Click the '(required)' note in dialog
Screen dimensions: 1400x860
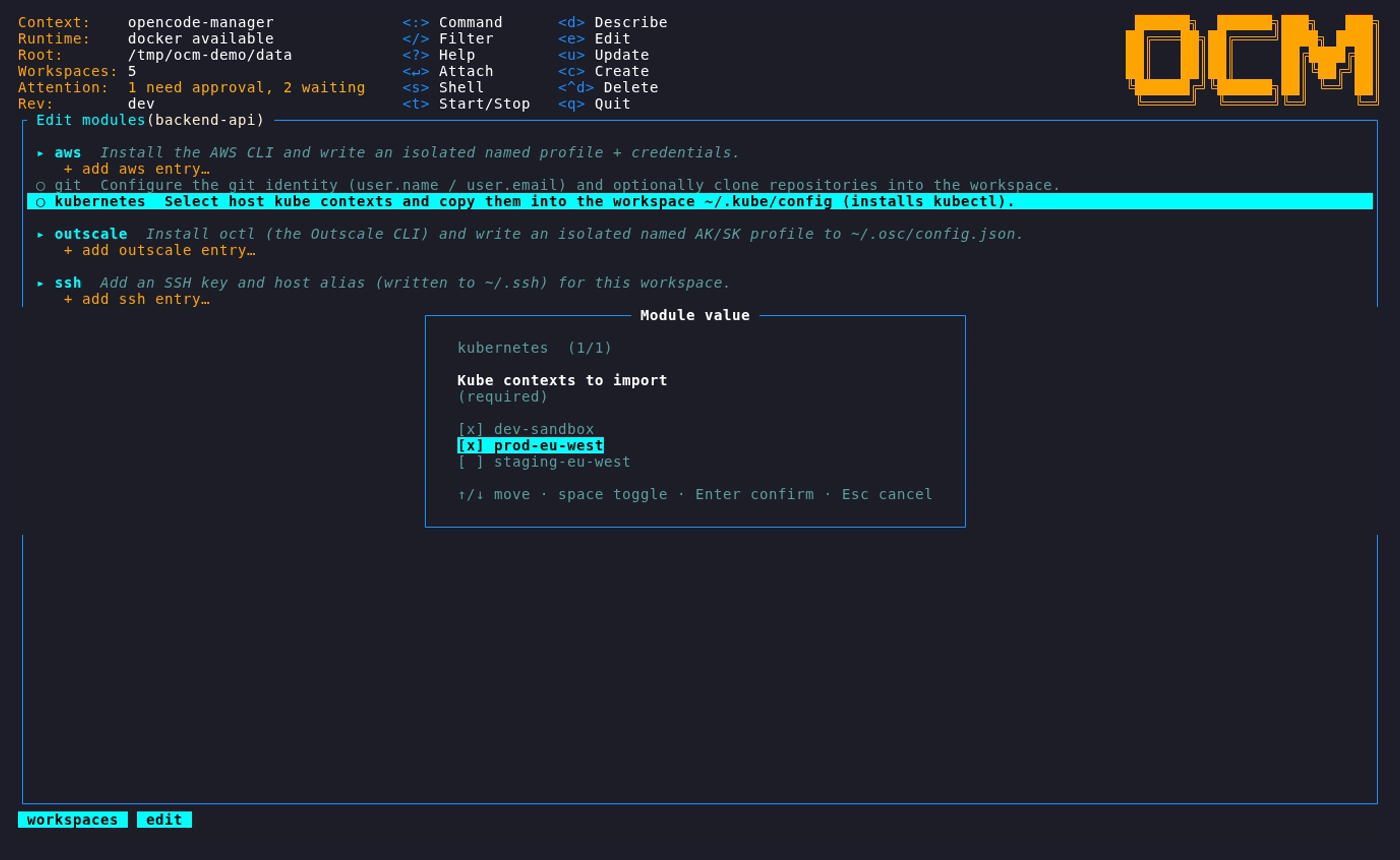[x=503, y=396]
